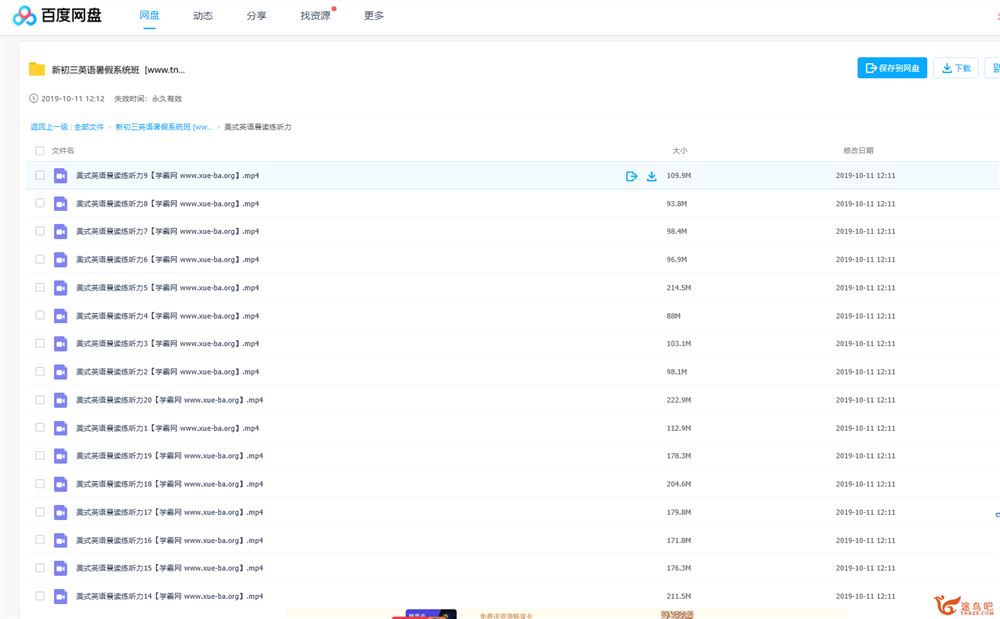Check the box for 晨读练听力14 file
The width and height of the screenshot is (1000, 619).
[40, 596]
